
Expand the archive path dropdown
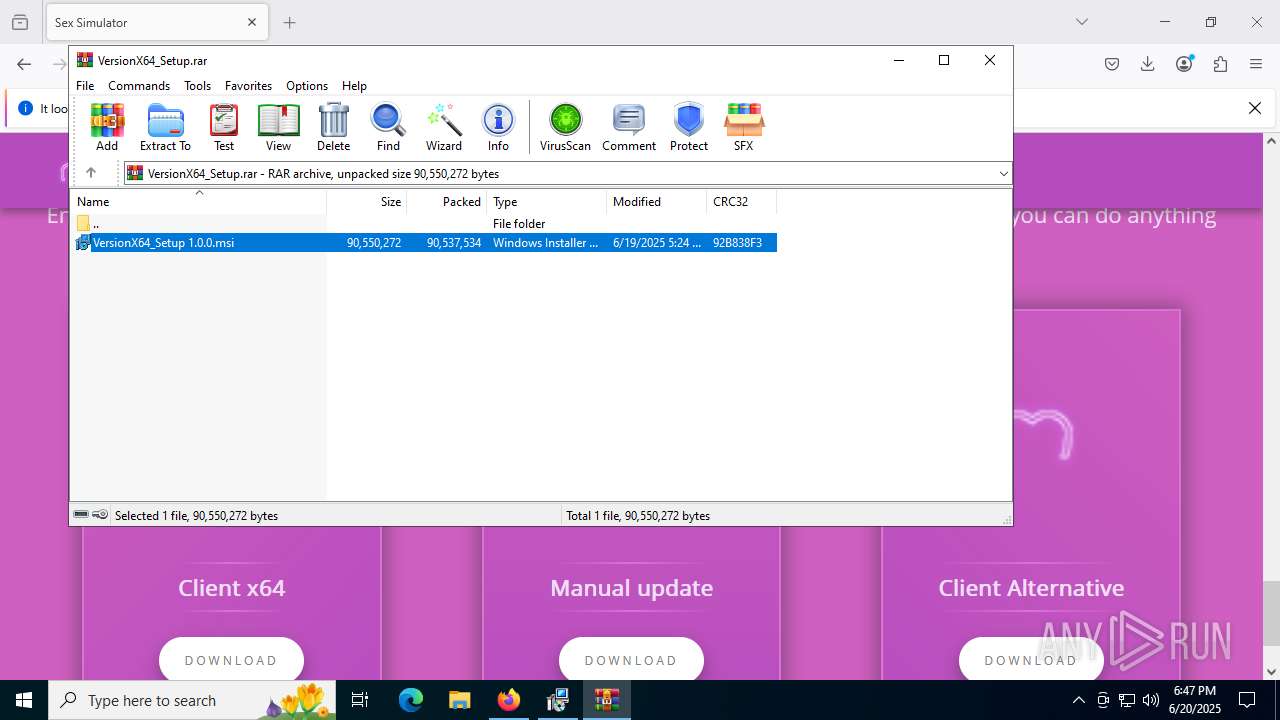coord(1003,174)
